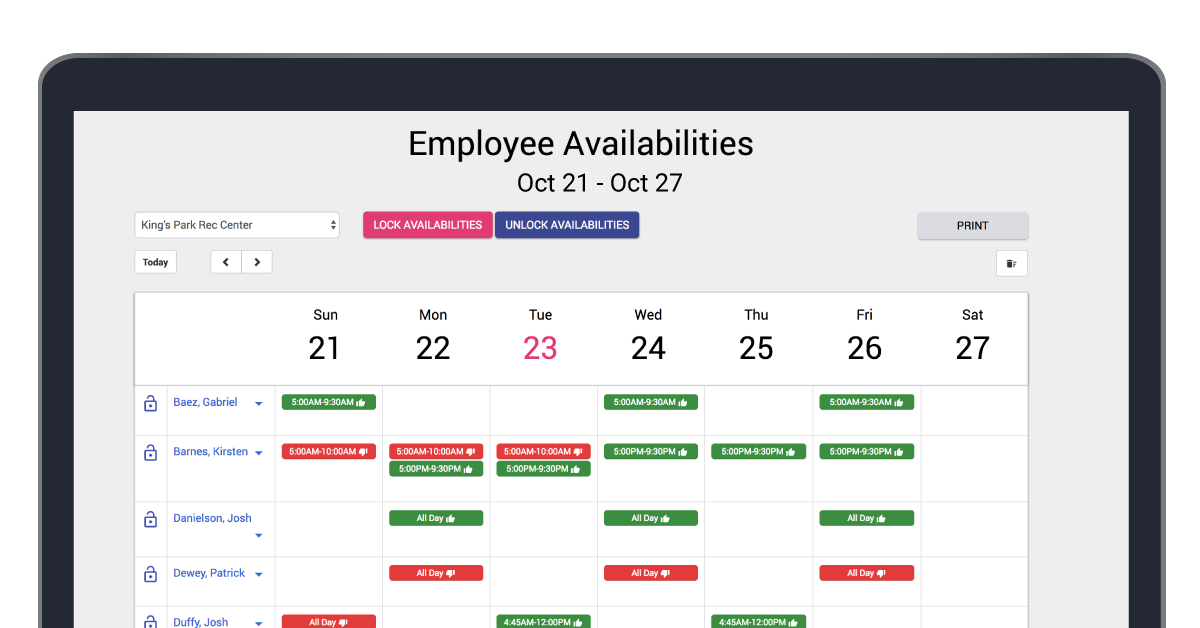This screenshot has width=1200, height=628.
Task: Select the Tue 23 column header
Action: (540, 337)
